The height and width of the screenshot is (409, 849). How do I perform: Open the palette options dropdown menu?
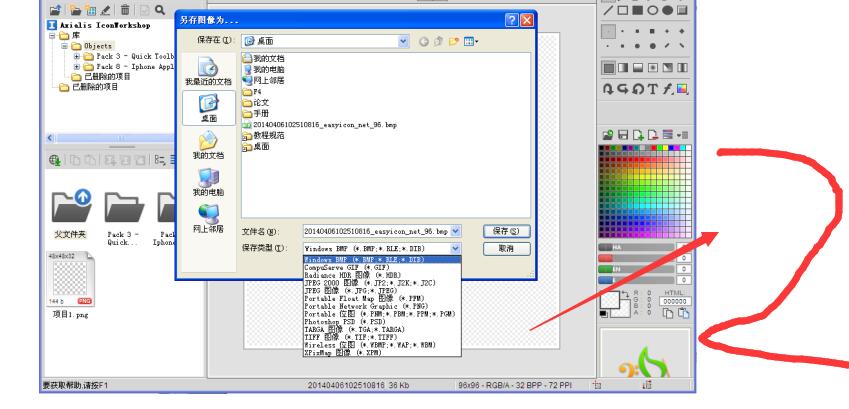[682, 134]
